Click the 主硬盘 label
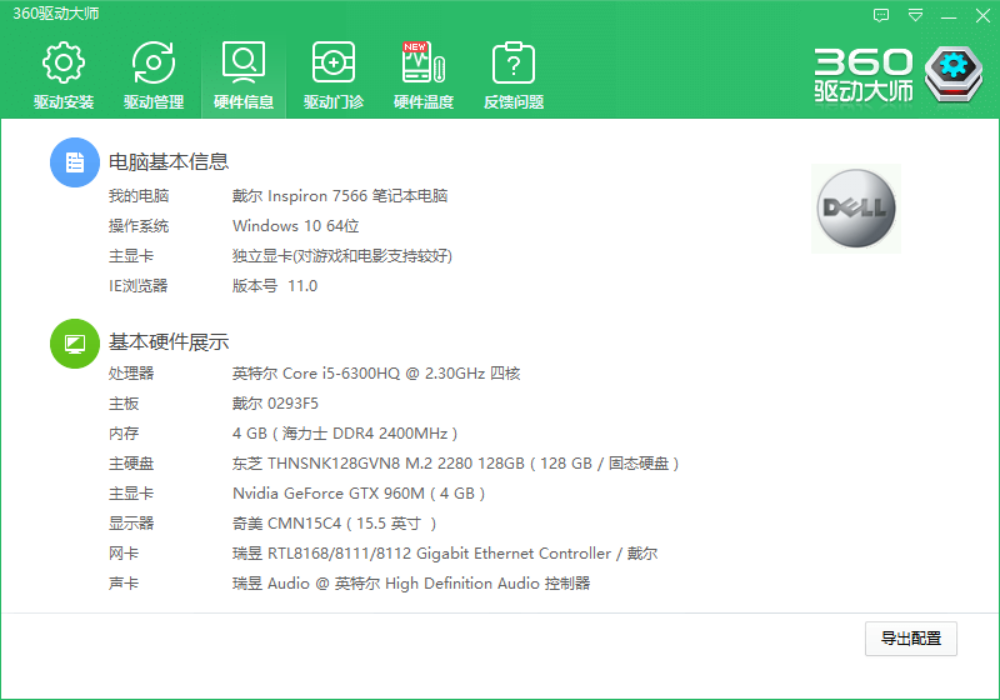Screen dimensions: 1000x700 pos(131,463)
